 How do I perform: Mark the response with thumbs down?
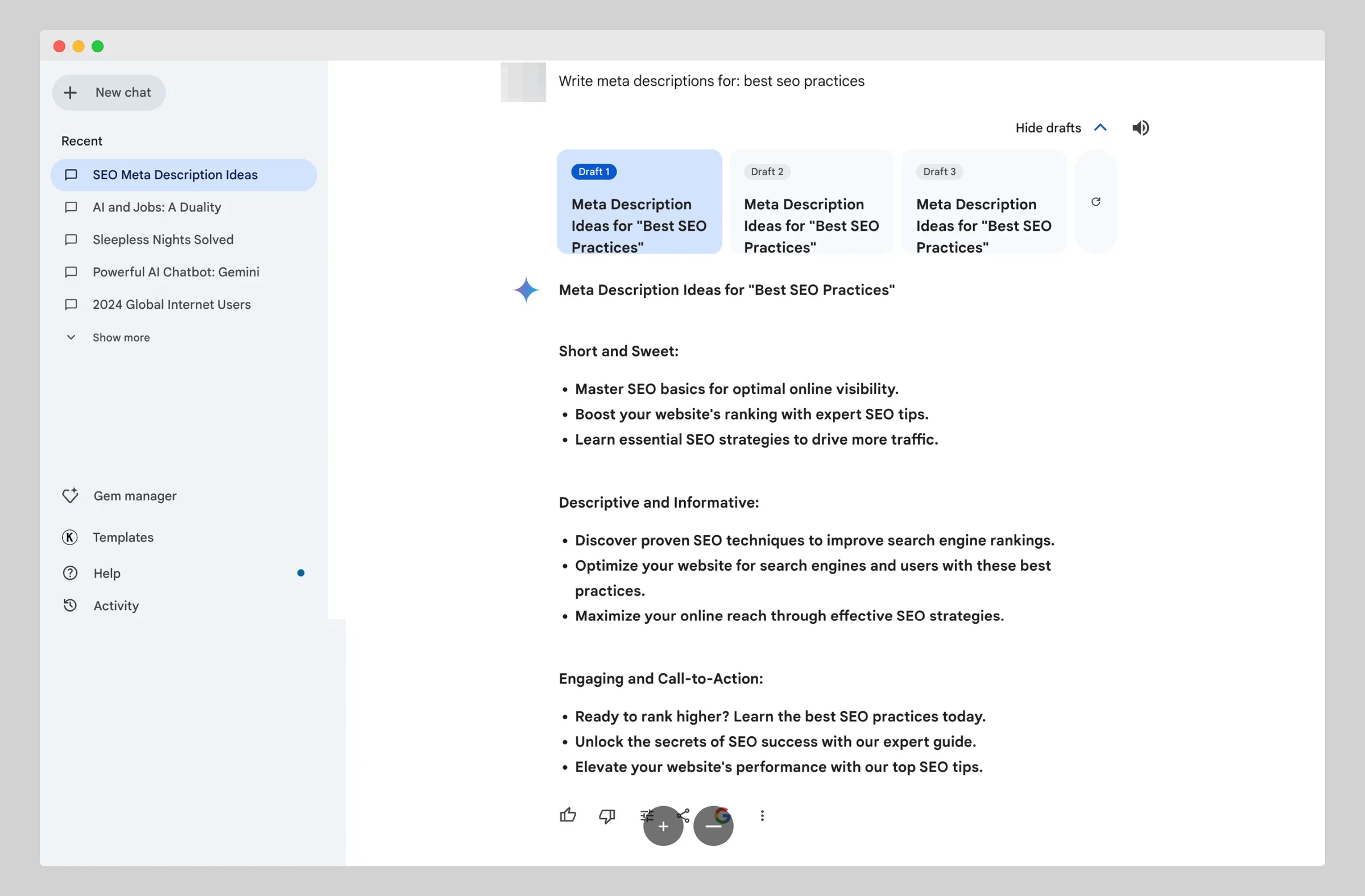[x=607, y=816]
